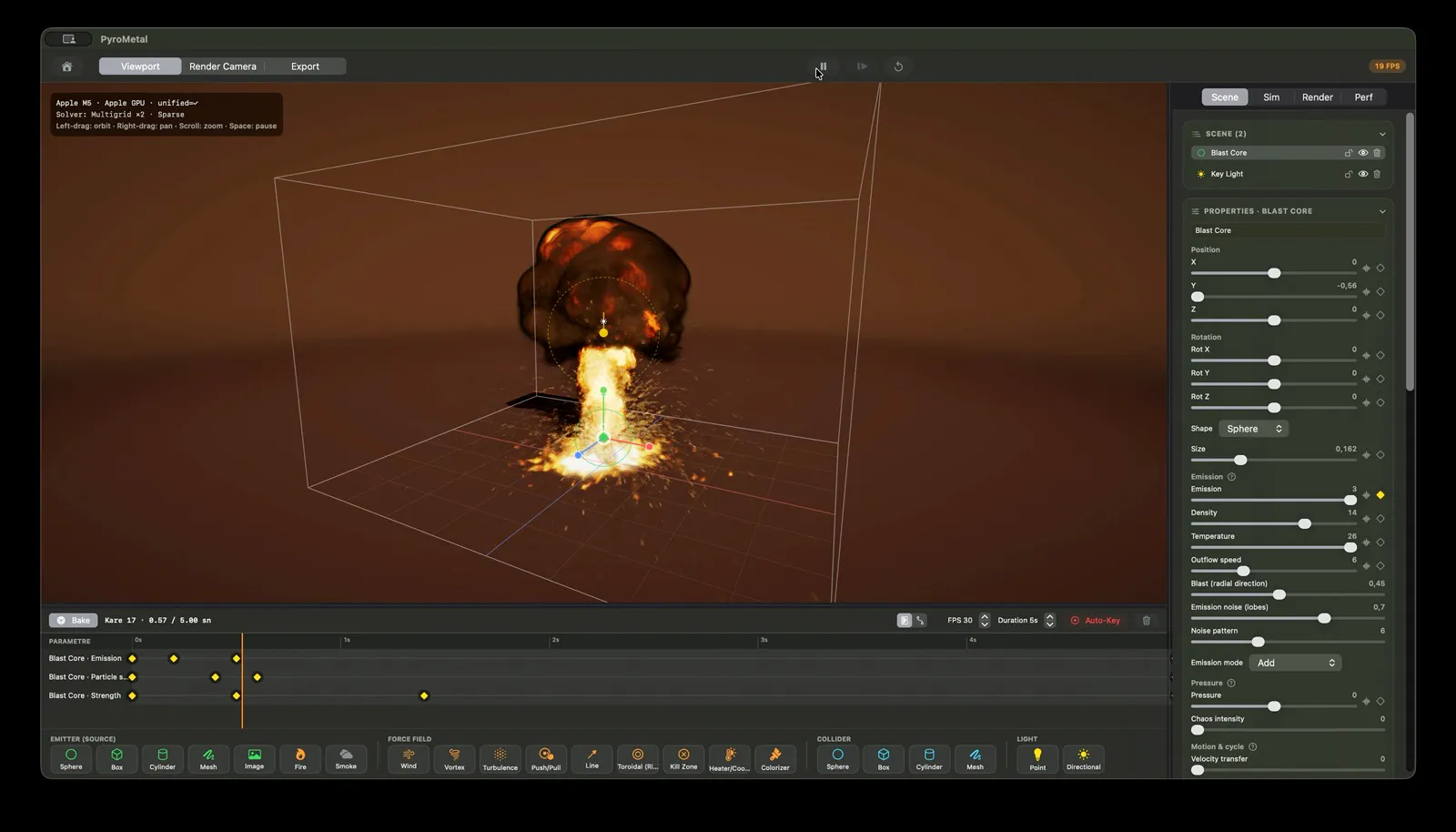Toggle the Size keyframe diamond
1456x832 pixels.
pos(1380,455)
